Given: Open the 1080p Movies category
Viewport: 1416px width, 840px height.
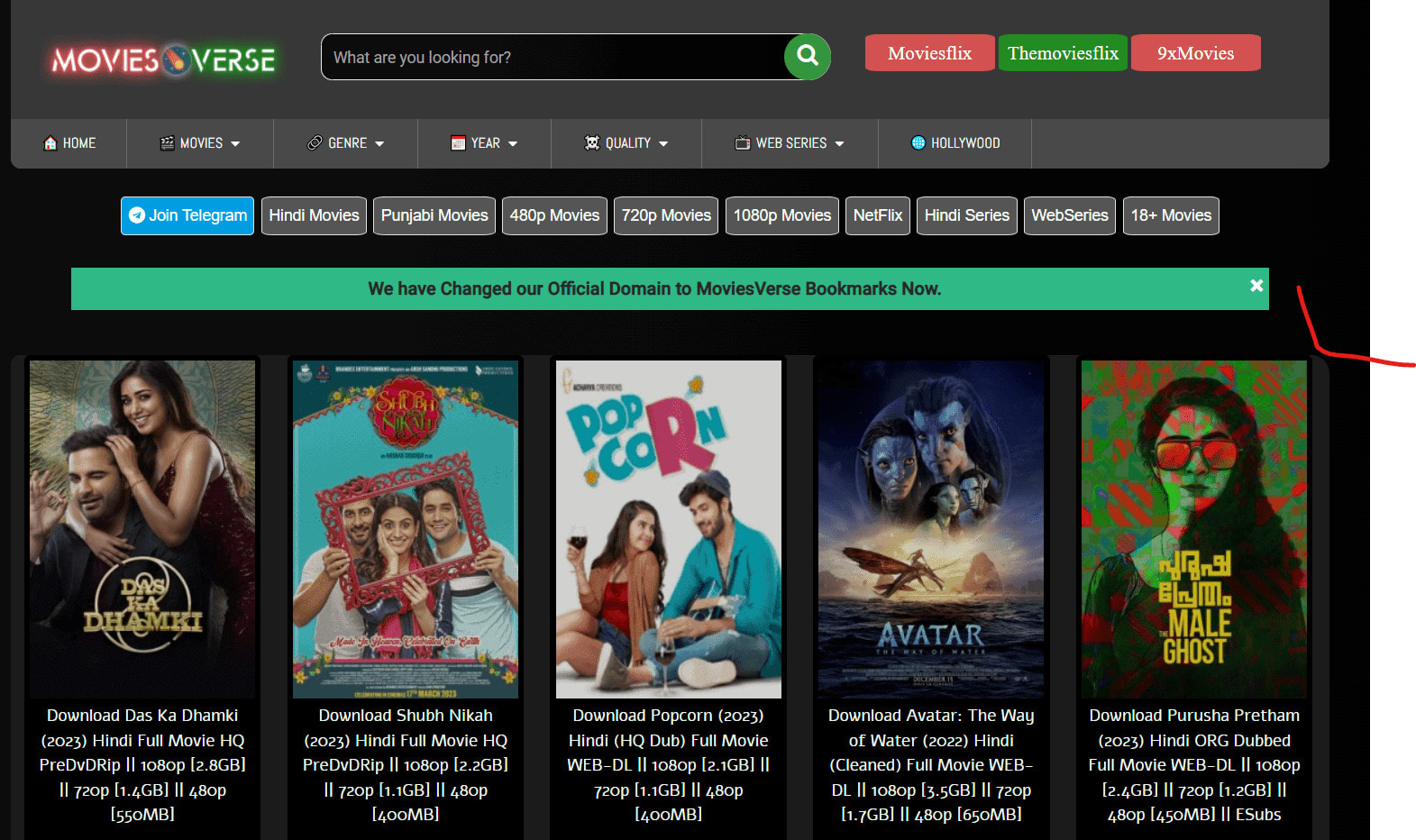Looking at the screenshot, I should coord(781,215).
